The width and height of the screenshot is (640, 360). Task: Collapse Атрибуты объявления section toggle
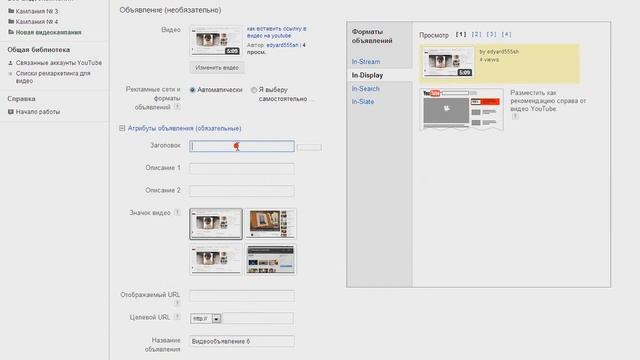122,128
